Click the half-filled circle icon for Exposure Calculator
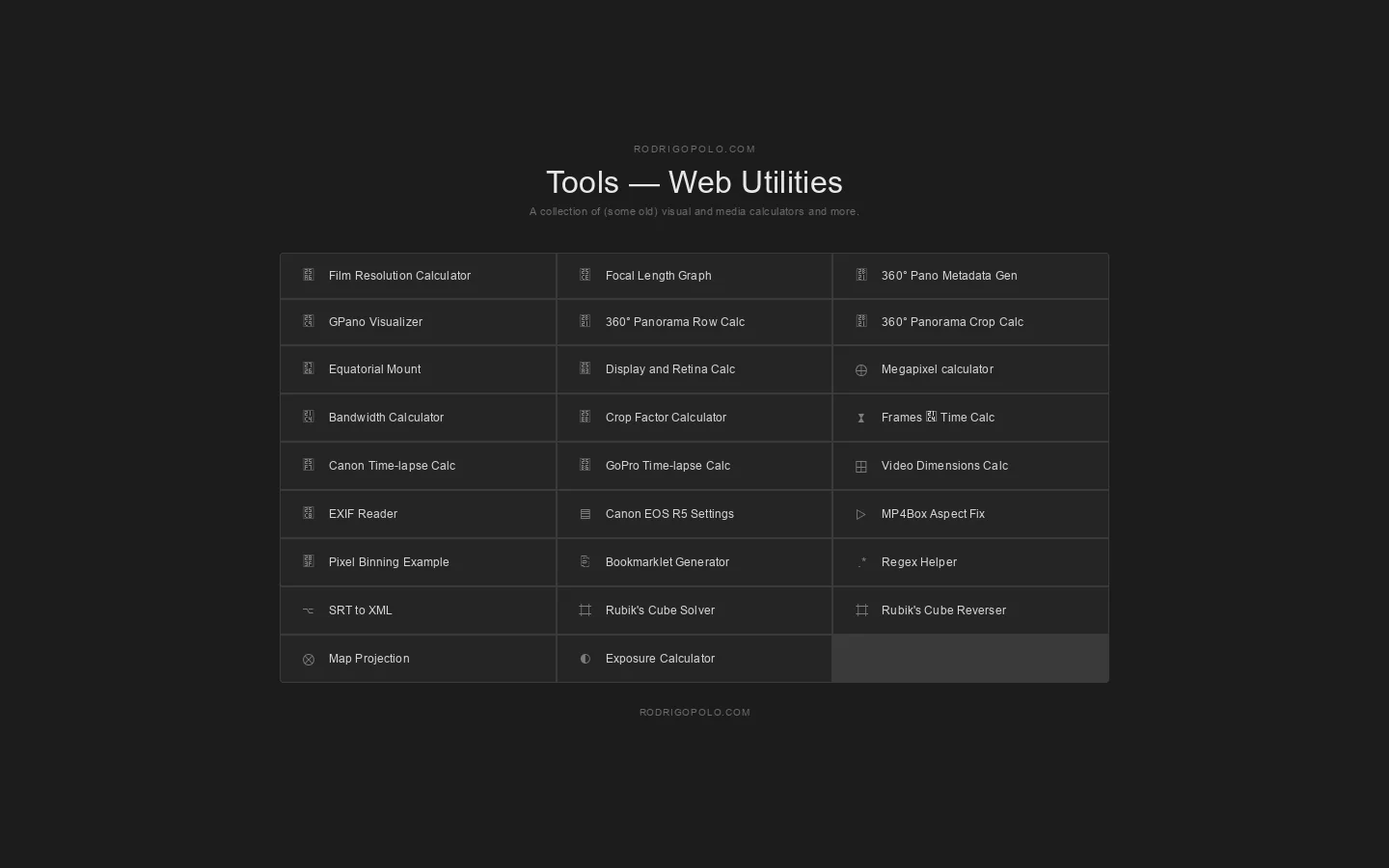Image resolution: width=1389 pixels, height=868 pixels. (x=585, y=659)
